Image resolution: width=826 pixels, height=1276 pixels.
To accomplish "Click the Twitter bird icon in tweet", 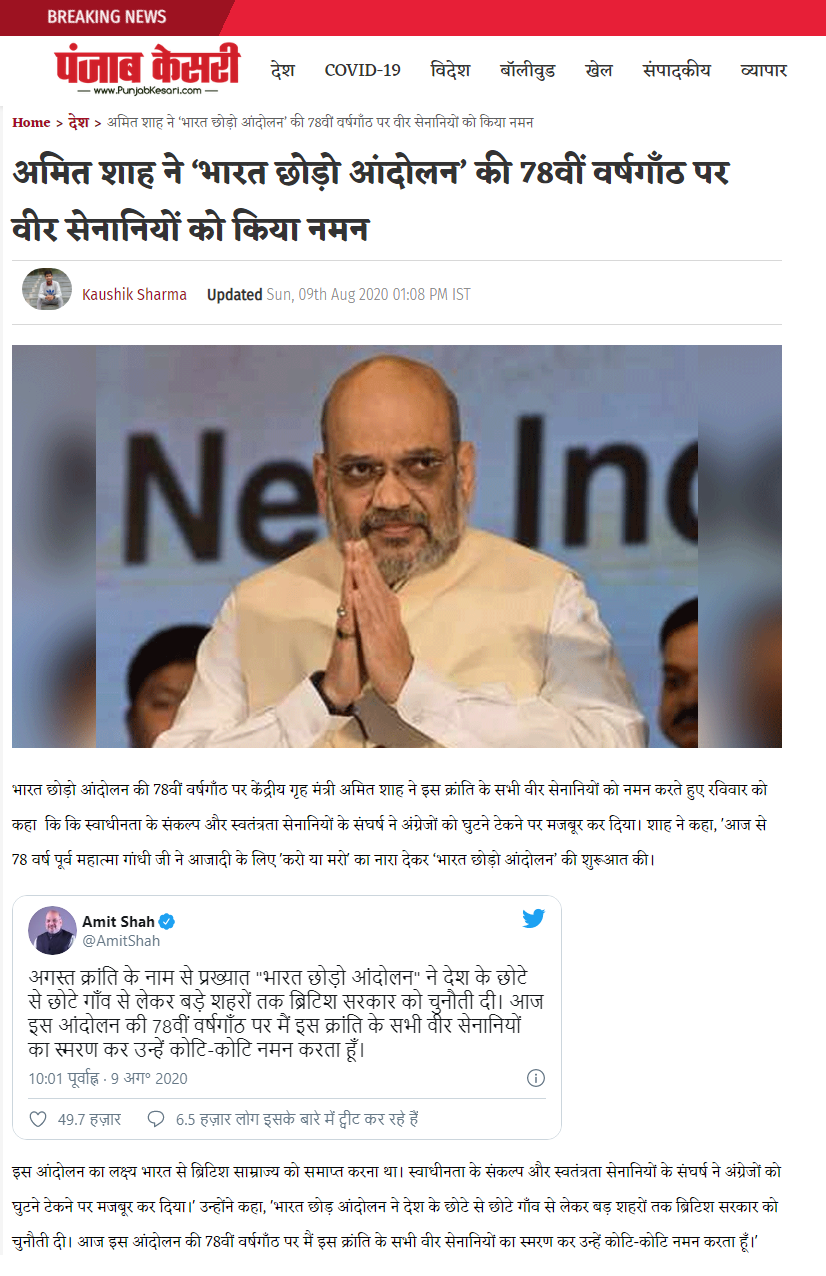I will pos(534,918).
